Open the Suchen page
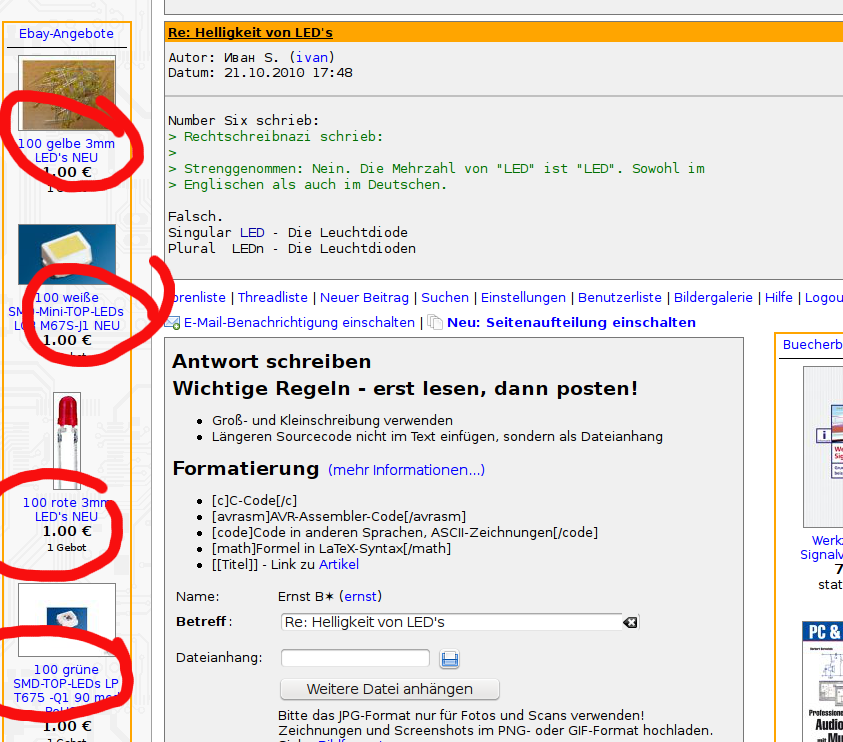Screen dimensions: 843x742 445,297
